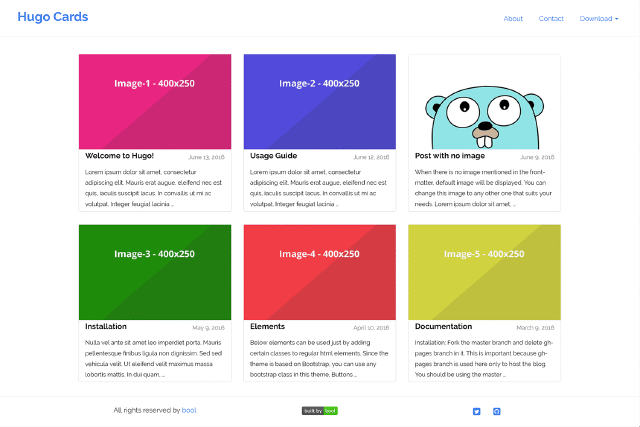This screenshot has width=640, height=427.
Task: Click the Instagram icon in footer
Action: coord(497,411)
